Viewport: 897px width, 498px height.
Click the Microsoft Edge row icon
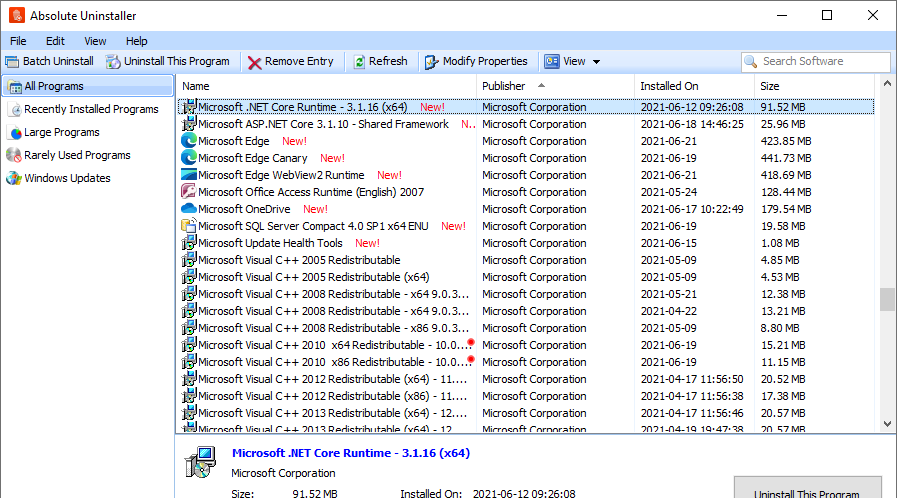click(189, 141)
